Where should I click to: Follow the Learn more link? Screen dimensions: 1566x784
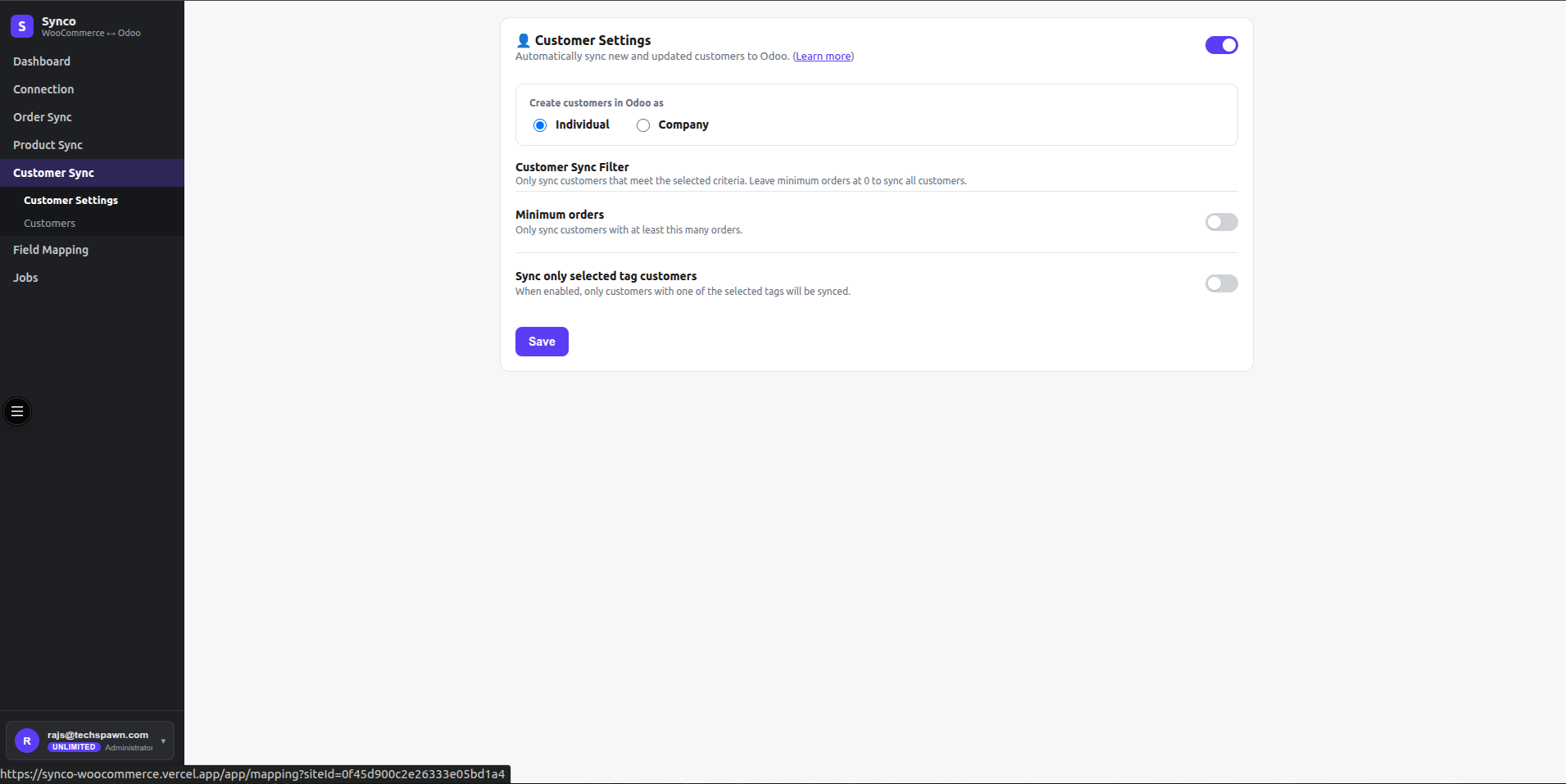(x=823, y=57)
